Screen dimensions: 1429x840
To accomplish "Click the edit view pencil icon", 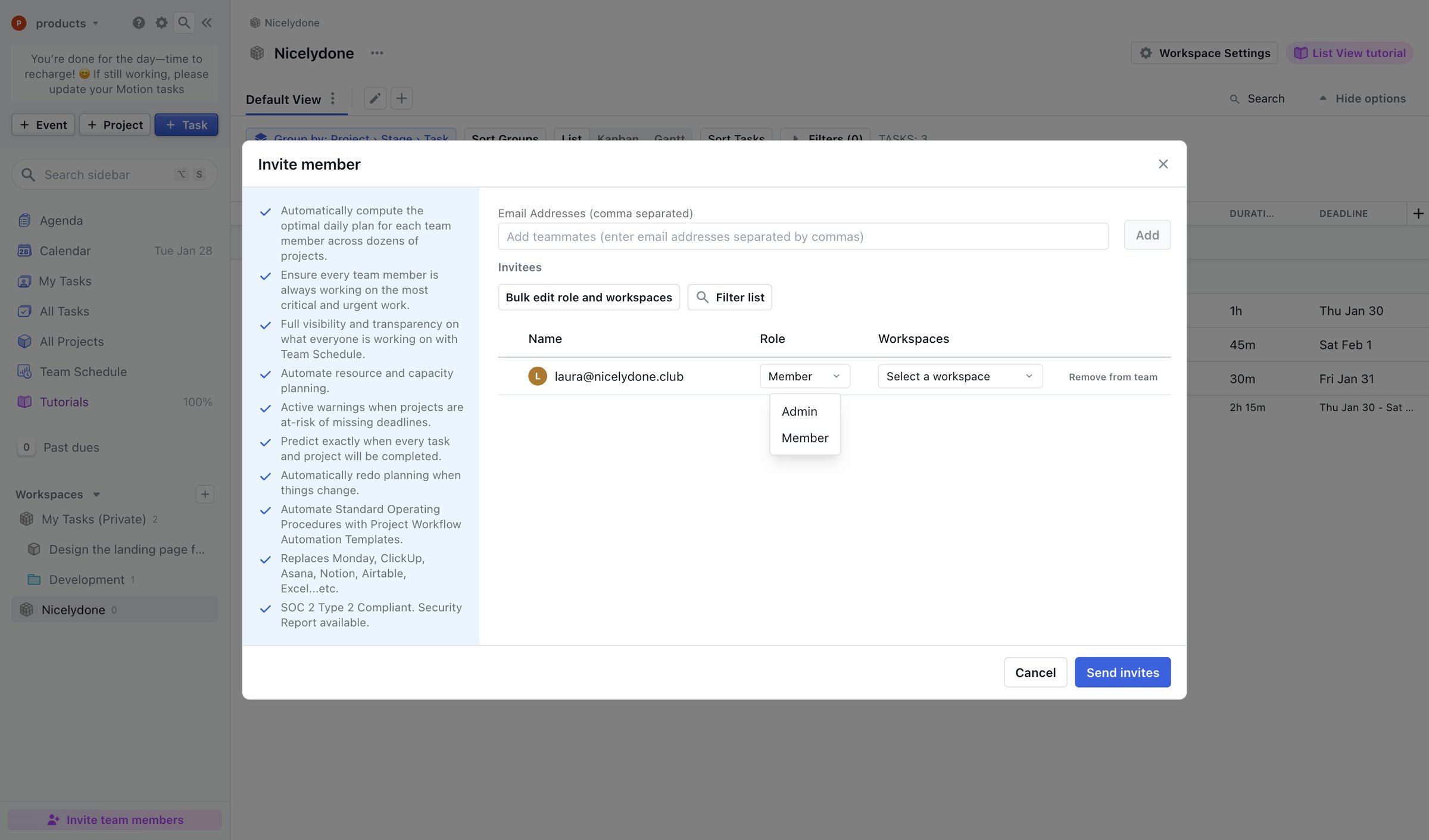I will click(375, 98).
